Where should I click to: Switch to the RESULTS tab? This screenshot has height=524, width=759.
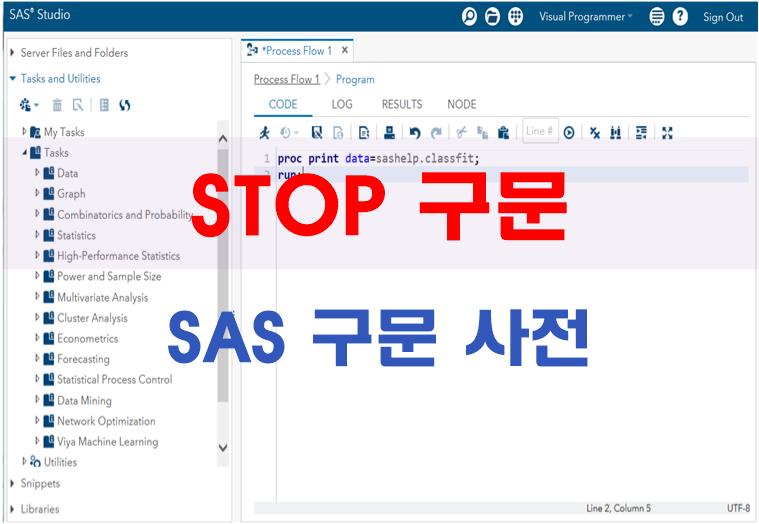[402, 104]
